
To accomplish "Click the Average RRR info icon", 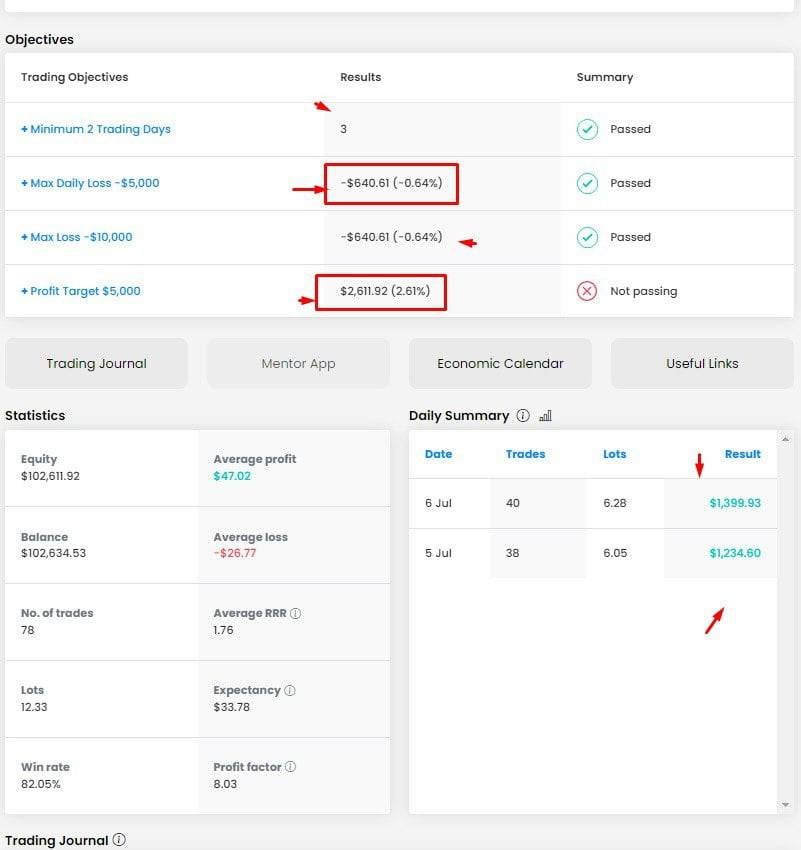I will point(295,614).
